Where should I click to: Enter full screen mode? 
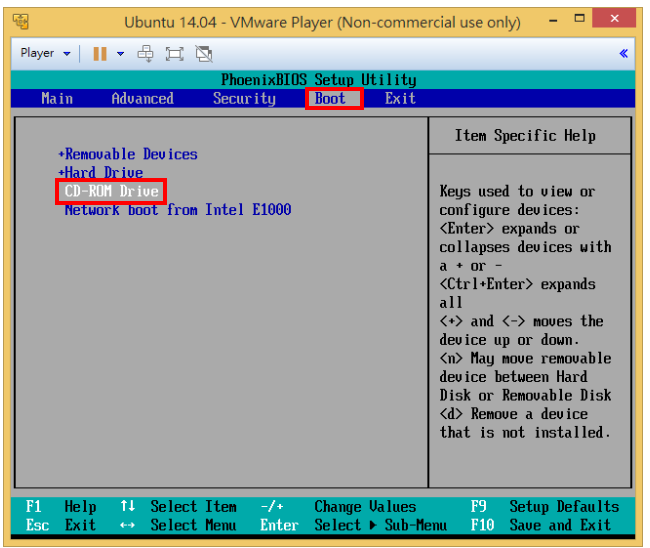(175, 54)
